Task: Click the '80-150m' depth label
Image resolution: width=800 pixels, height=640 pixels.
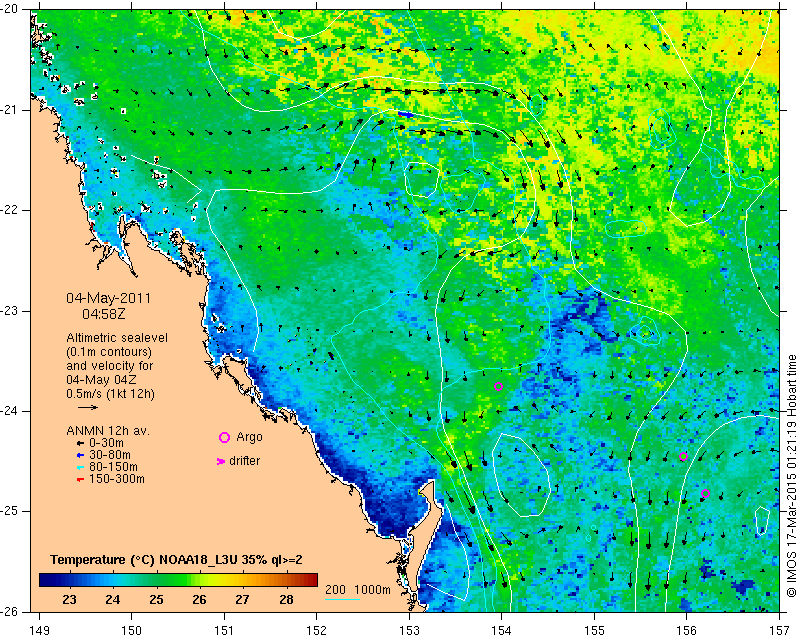Action: coord(113,467)
